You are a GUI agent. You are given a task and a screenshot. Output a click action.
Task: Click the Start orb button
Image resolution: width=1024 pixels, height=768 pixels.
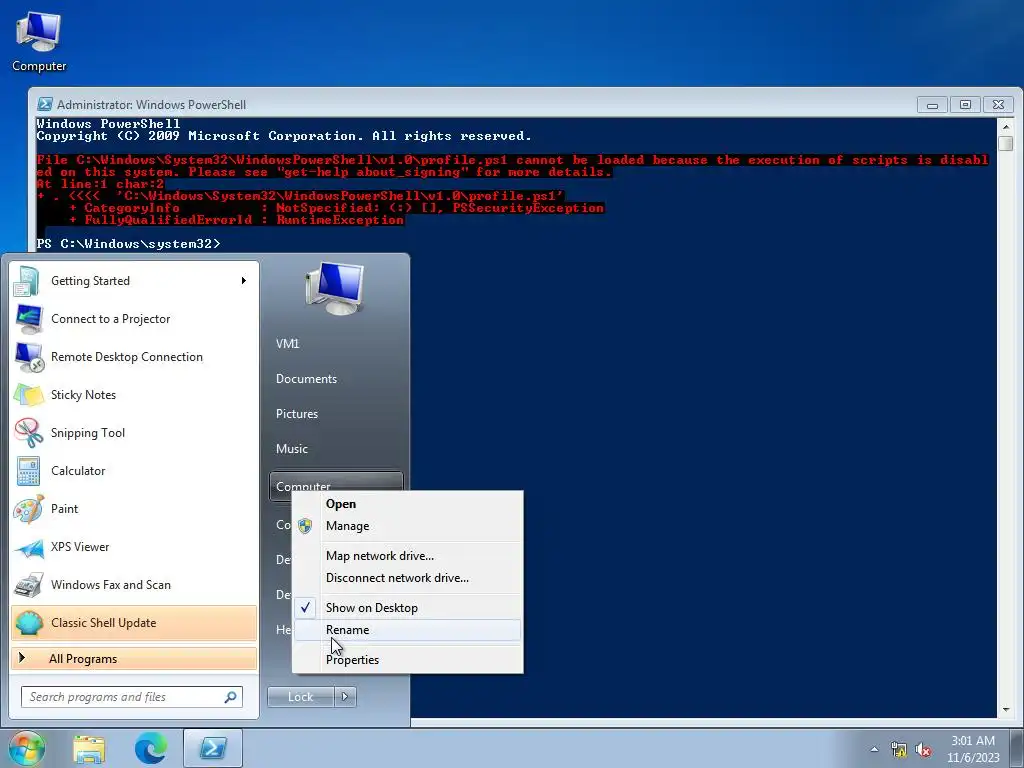coord(27,748)
